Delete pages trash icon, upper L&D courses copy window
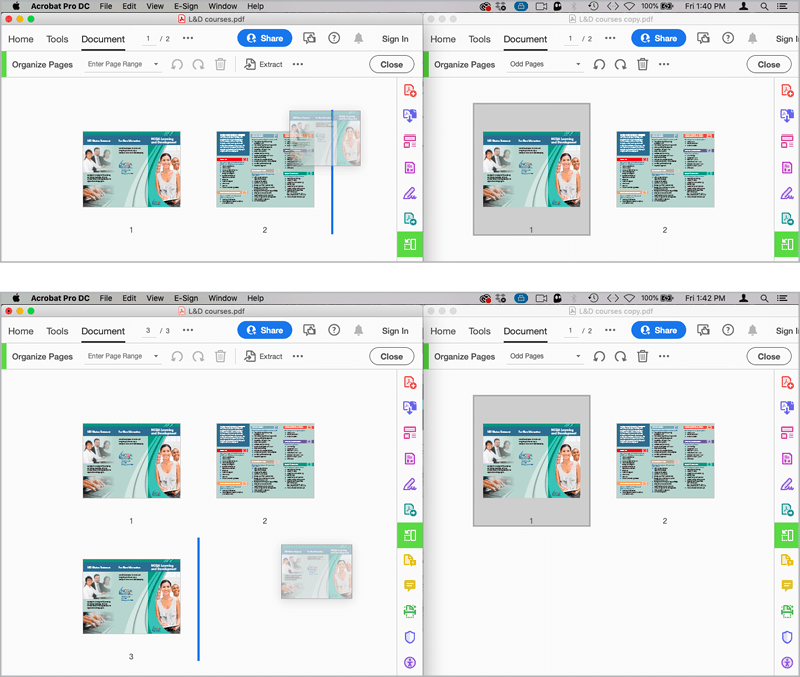 point(642,64)
